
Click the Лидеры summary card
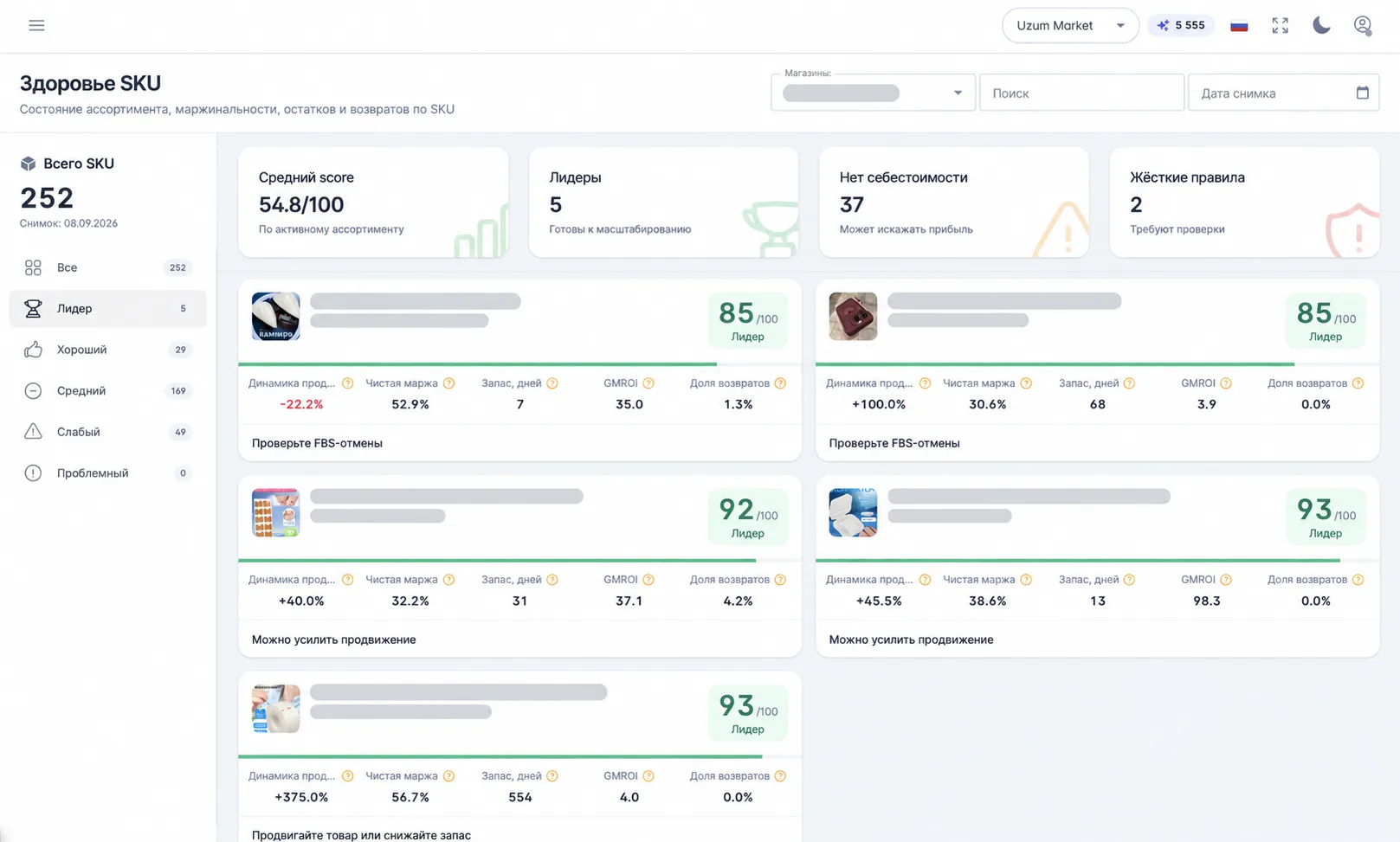point(663,202)
